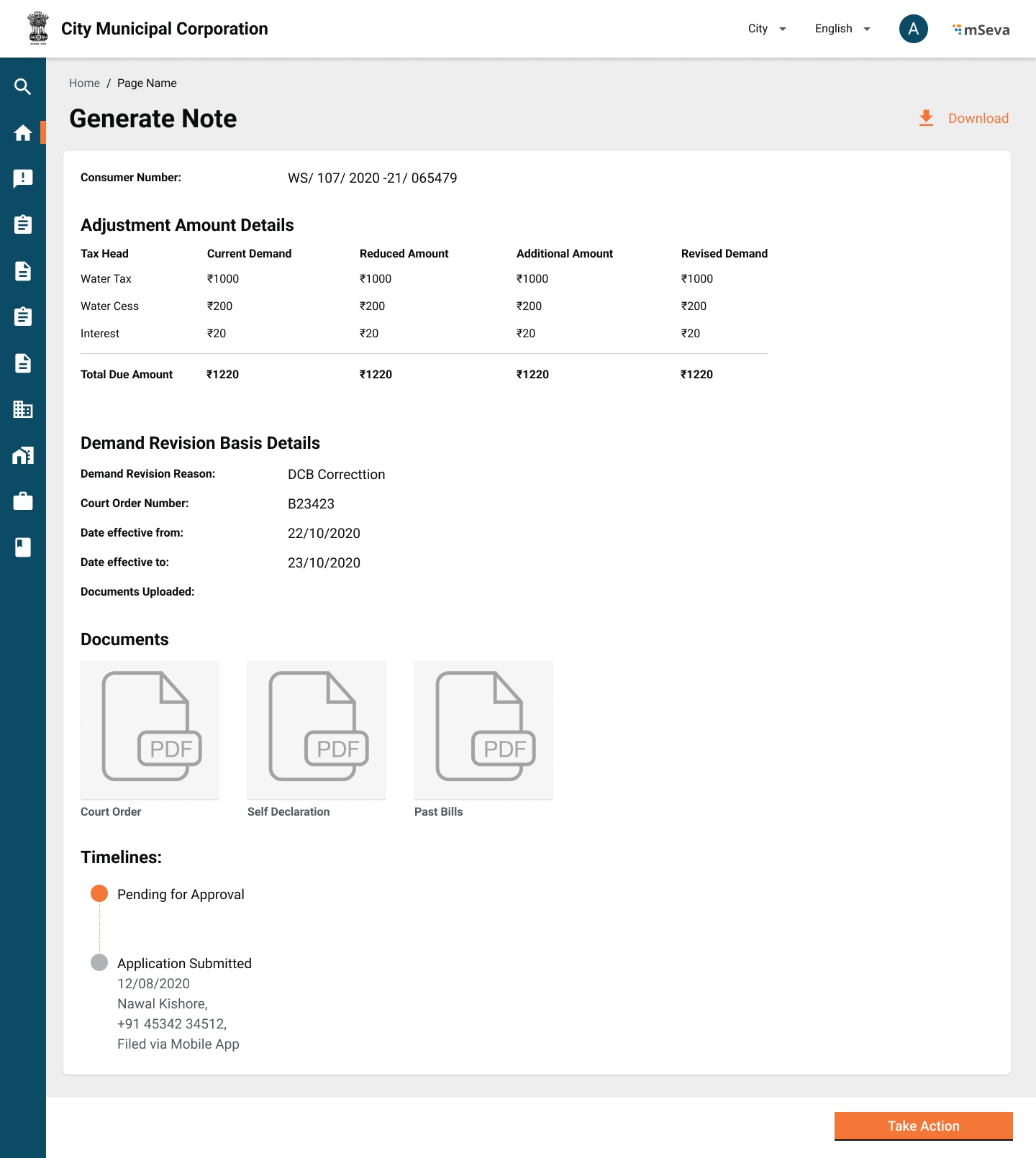Open the English language dropdown
This screenshot has width=1036, height=1158.
842,29
